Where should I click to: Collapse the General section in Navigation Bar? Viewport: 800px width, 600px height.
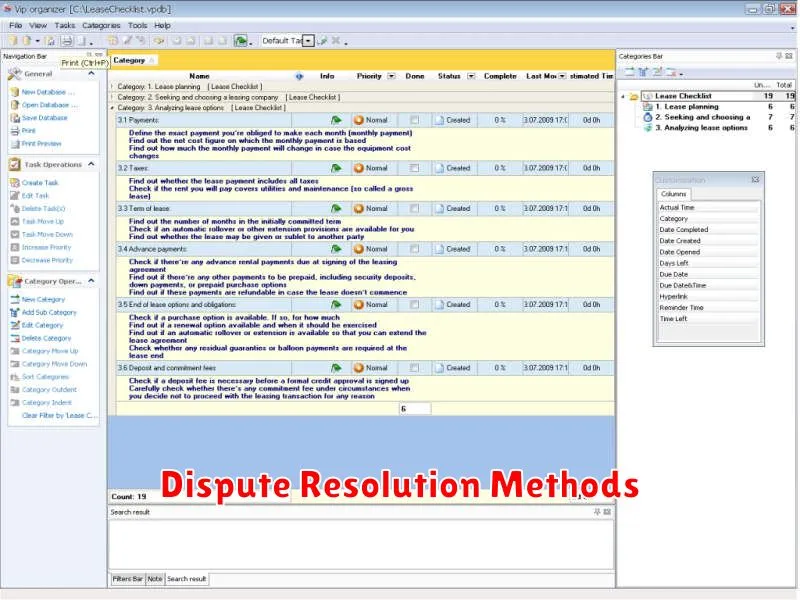coord(91,74)
